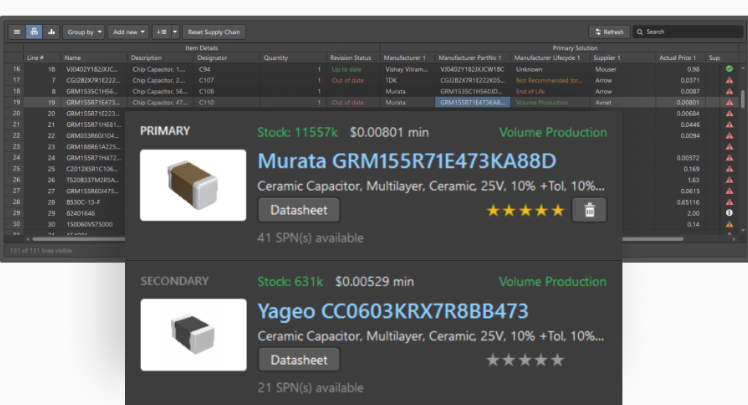
Task: Click in the Search field
Action: pos(688,32)
